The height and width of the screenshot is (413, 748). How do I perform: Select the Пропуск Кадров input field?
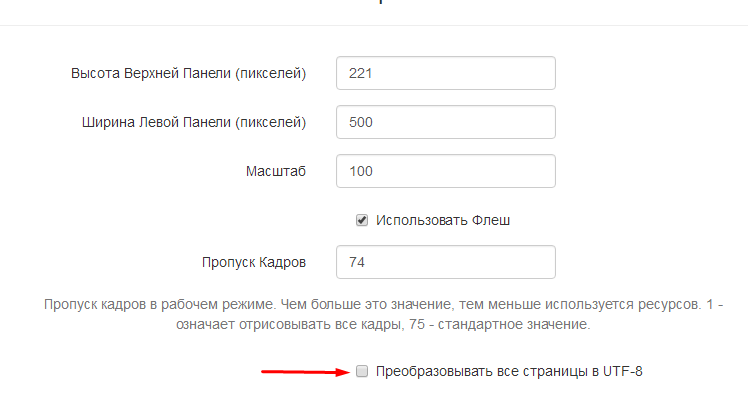click(x=445, y=262)
